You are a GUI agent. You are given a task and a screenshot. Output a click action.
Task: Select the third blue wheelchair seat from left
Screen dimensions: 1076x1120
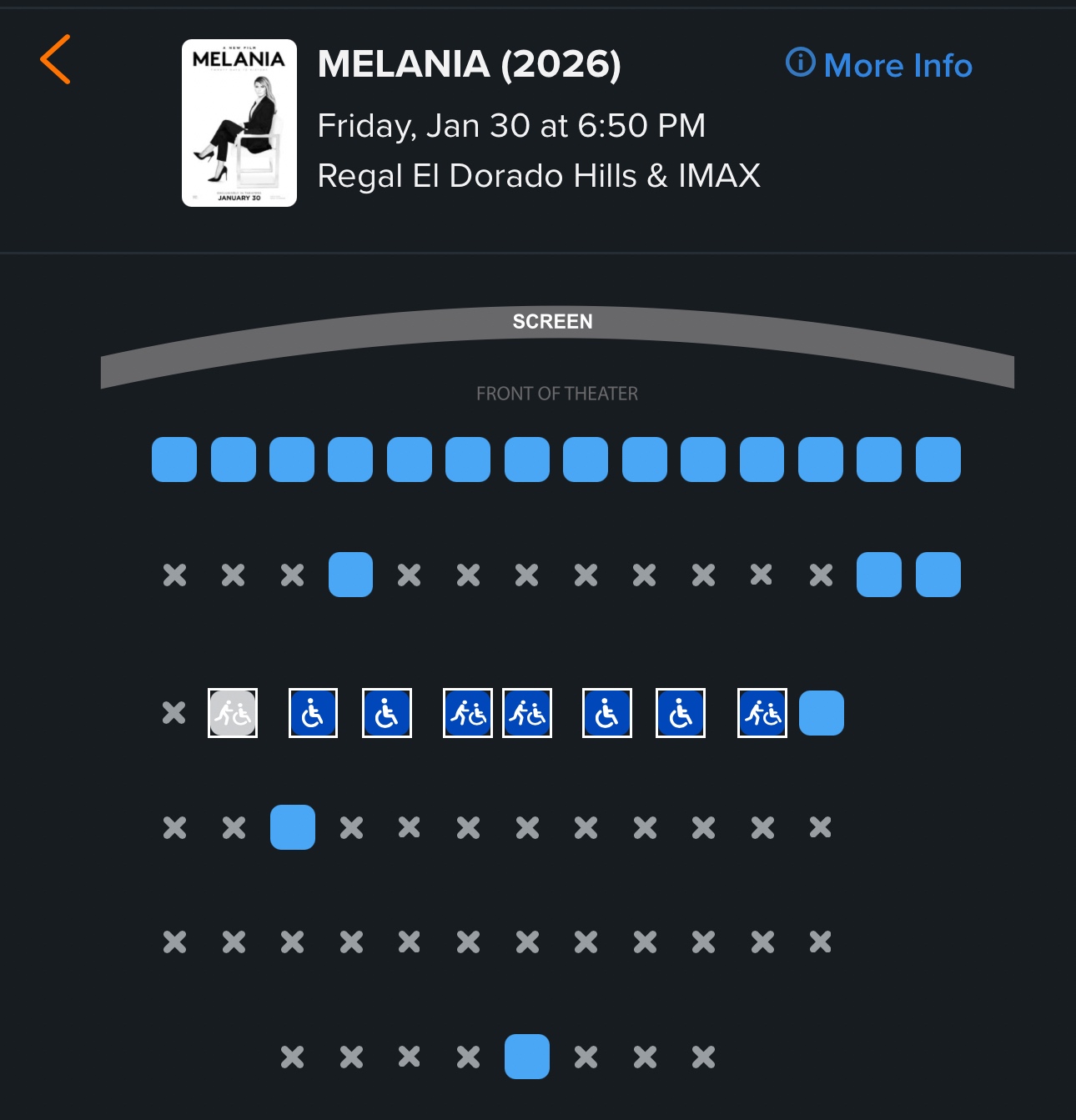pos(607,713)
